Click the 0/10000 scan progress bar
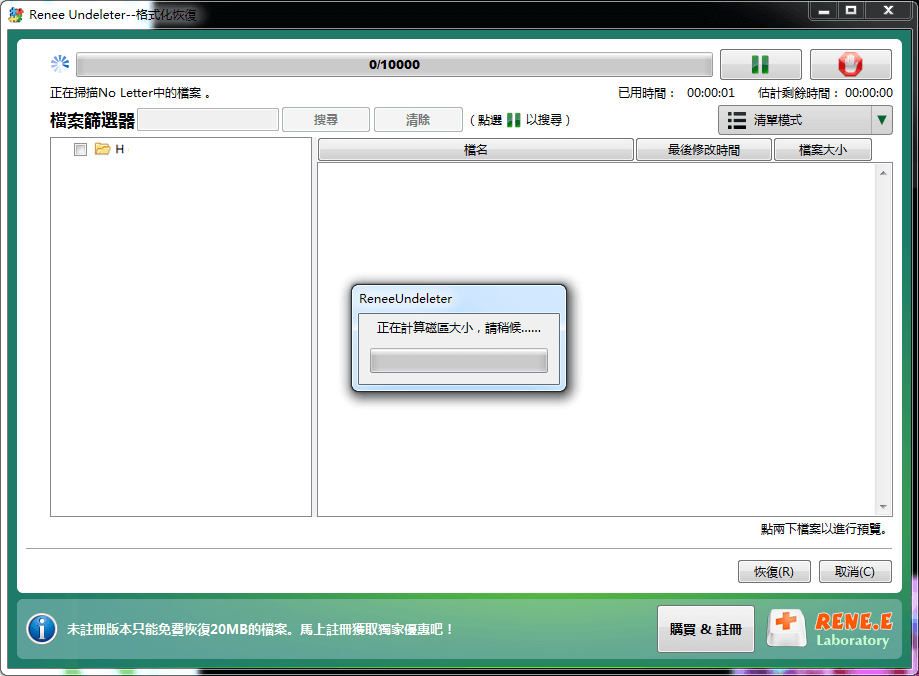919x676 pixels. (x=394, y=64)
